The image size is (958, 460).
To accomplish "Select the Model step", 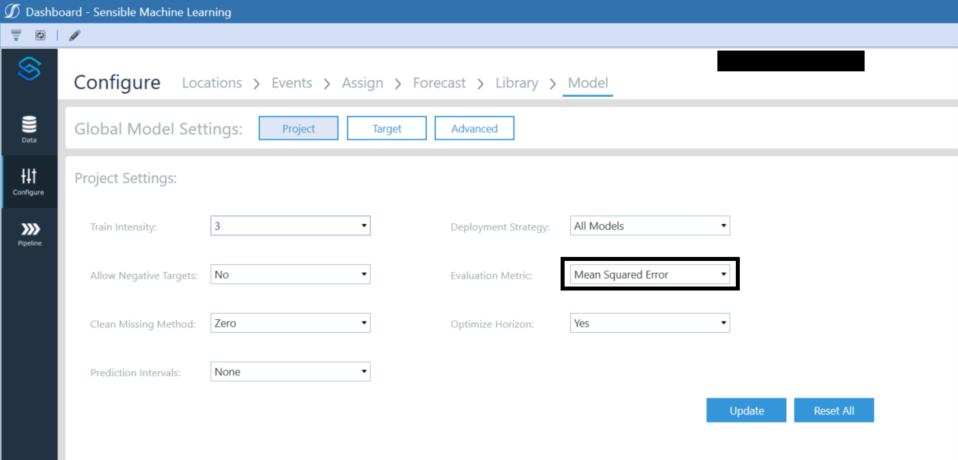I will (588, 83).
